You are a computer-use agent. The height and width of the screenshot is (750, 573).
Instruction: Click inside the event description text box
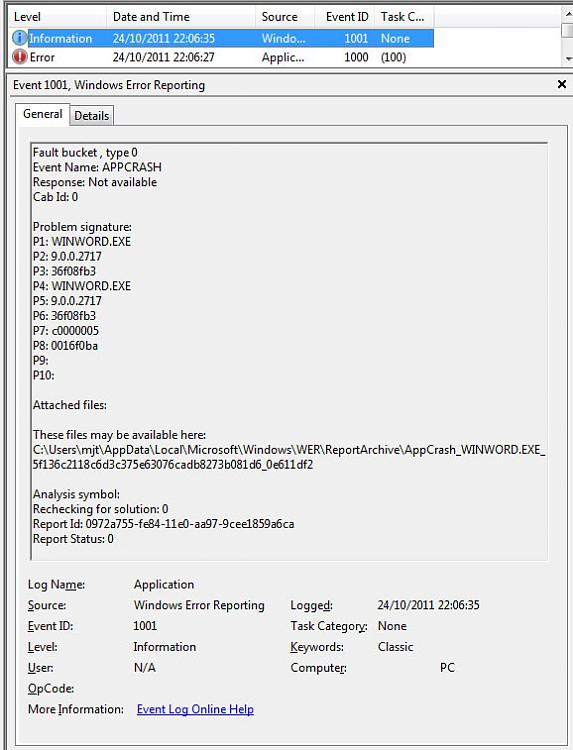point(289,351)
